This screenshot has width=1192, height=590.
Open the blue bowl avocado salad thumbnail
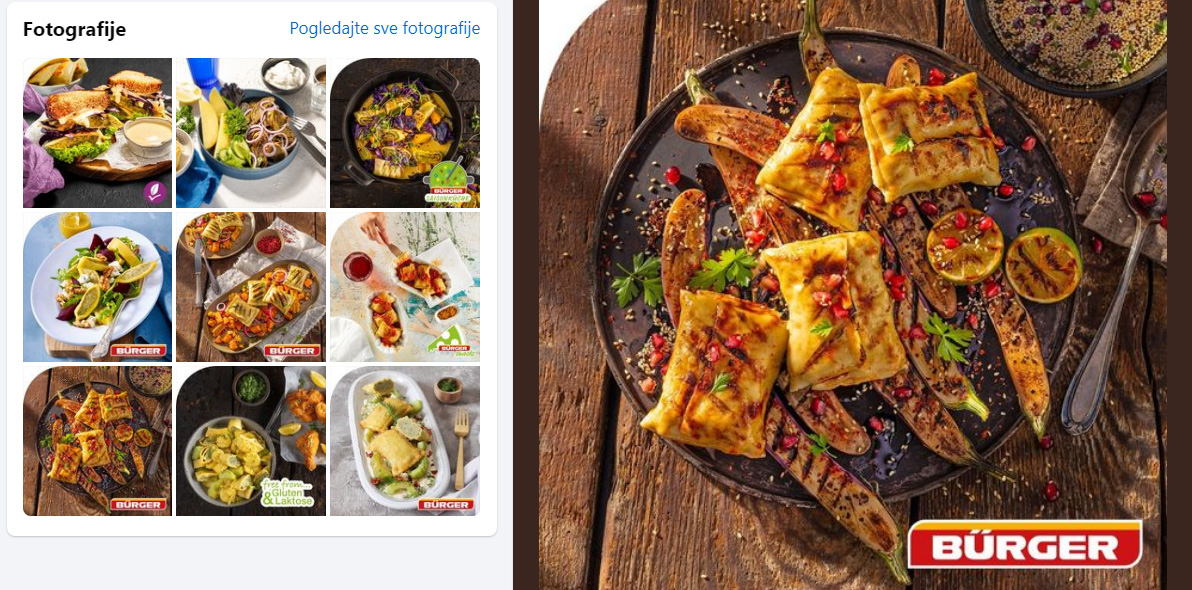pyautogui.click(x=251, y=132)
